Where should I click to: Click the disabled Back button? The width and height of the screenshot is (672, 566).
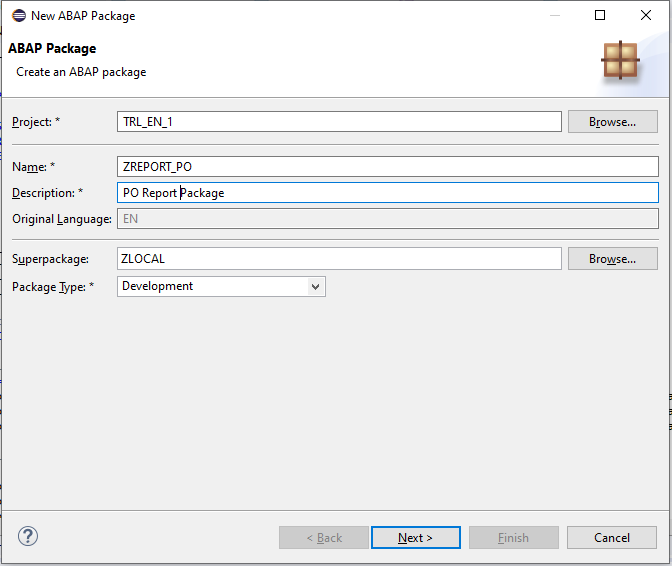point(324,537)
